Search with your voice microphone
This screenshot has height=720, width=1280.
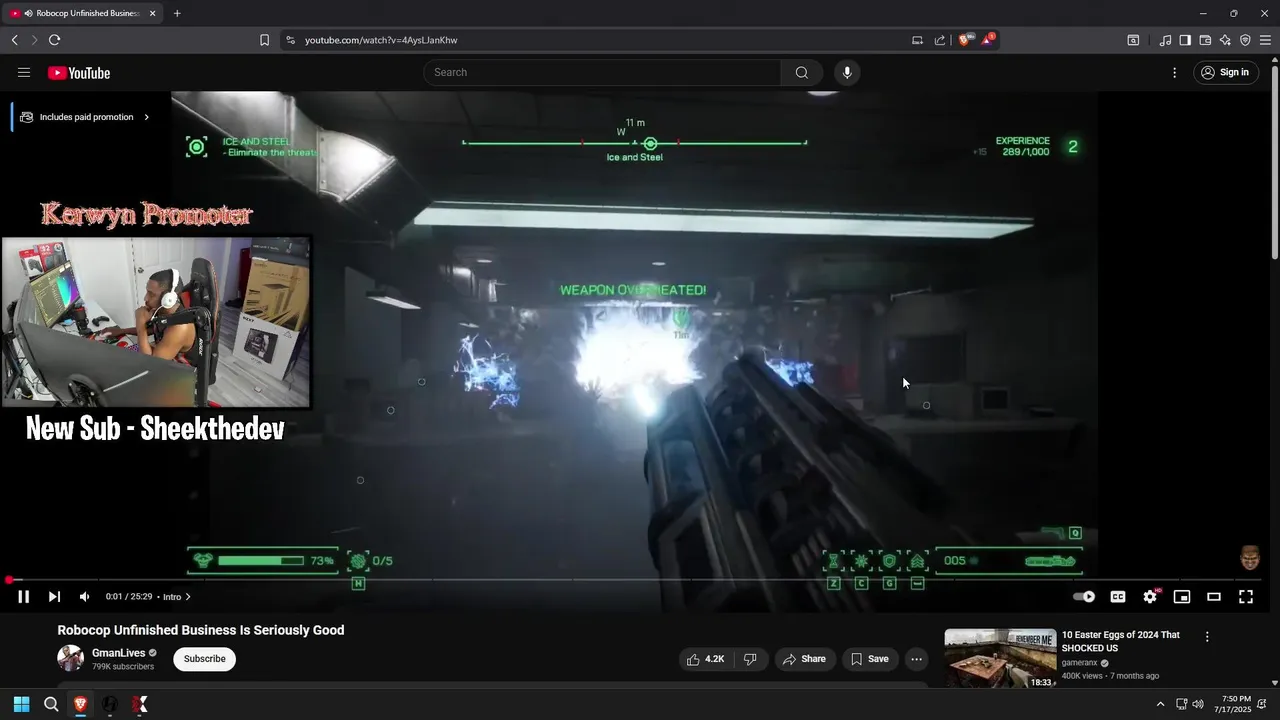pyautogui.click(x=847, y=72)
